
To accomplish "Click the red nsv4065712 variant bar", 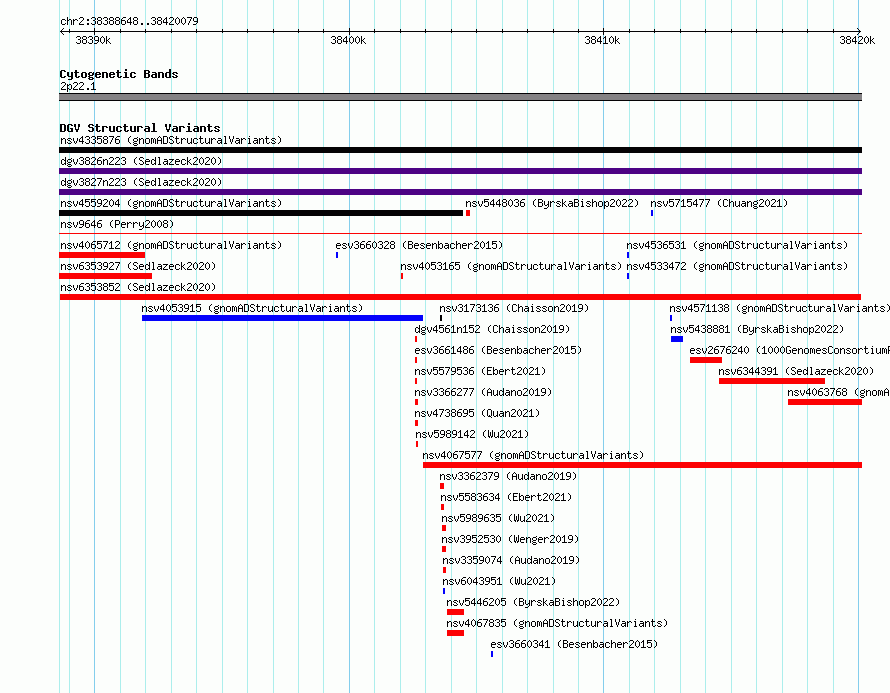I will coord(102,255).
